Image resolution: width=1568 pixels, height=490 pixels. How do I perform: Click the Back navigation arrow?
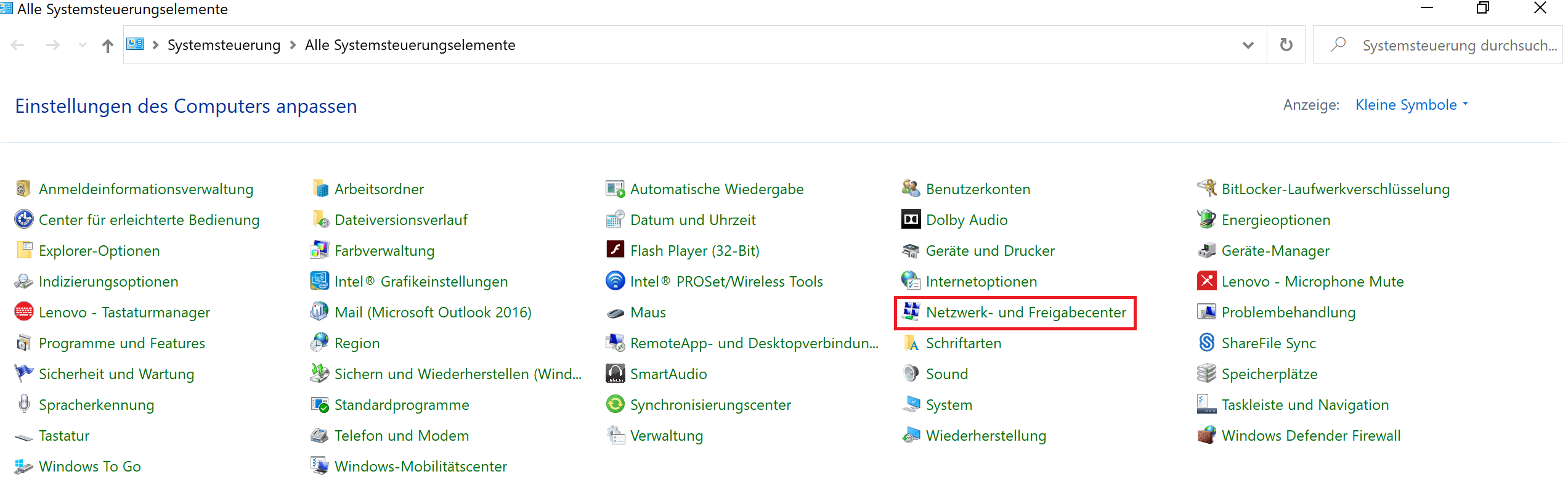tap(18, 45)
